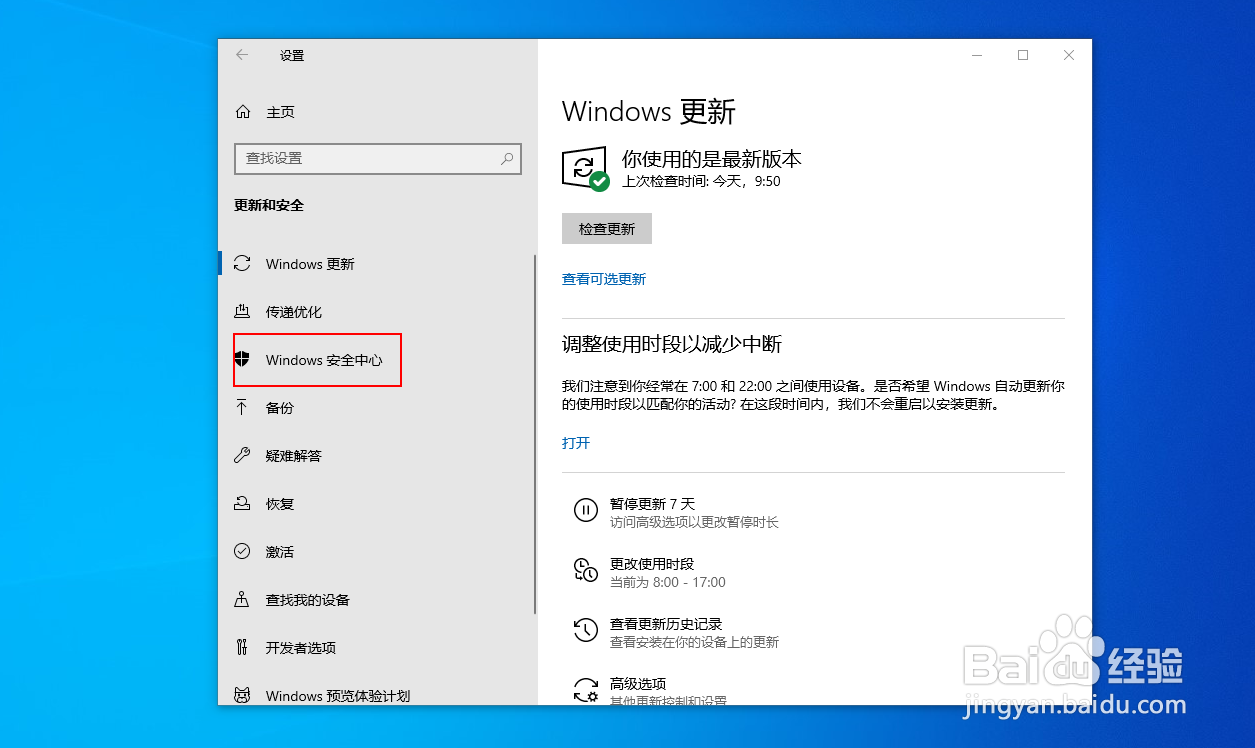The image size is (1255, 748).
Task: Click the Windows 安全中心 shield icon
Action: click(242, 359)
